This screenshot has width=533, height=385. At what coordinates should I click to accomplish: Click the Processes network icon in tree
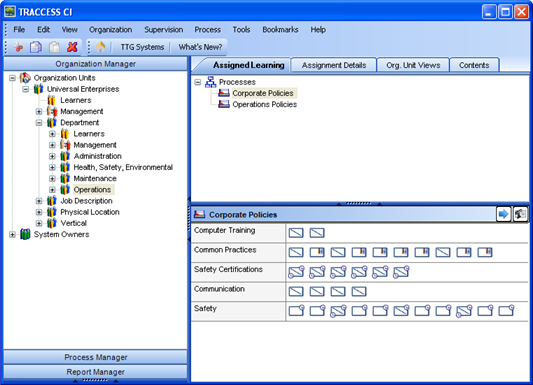[211, 82]
